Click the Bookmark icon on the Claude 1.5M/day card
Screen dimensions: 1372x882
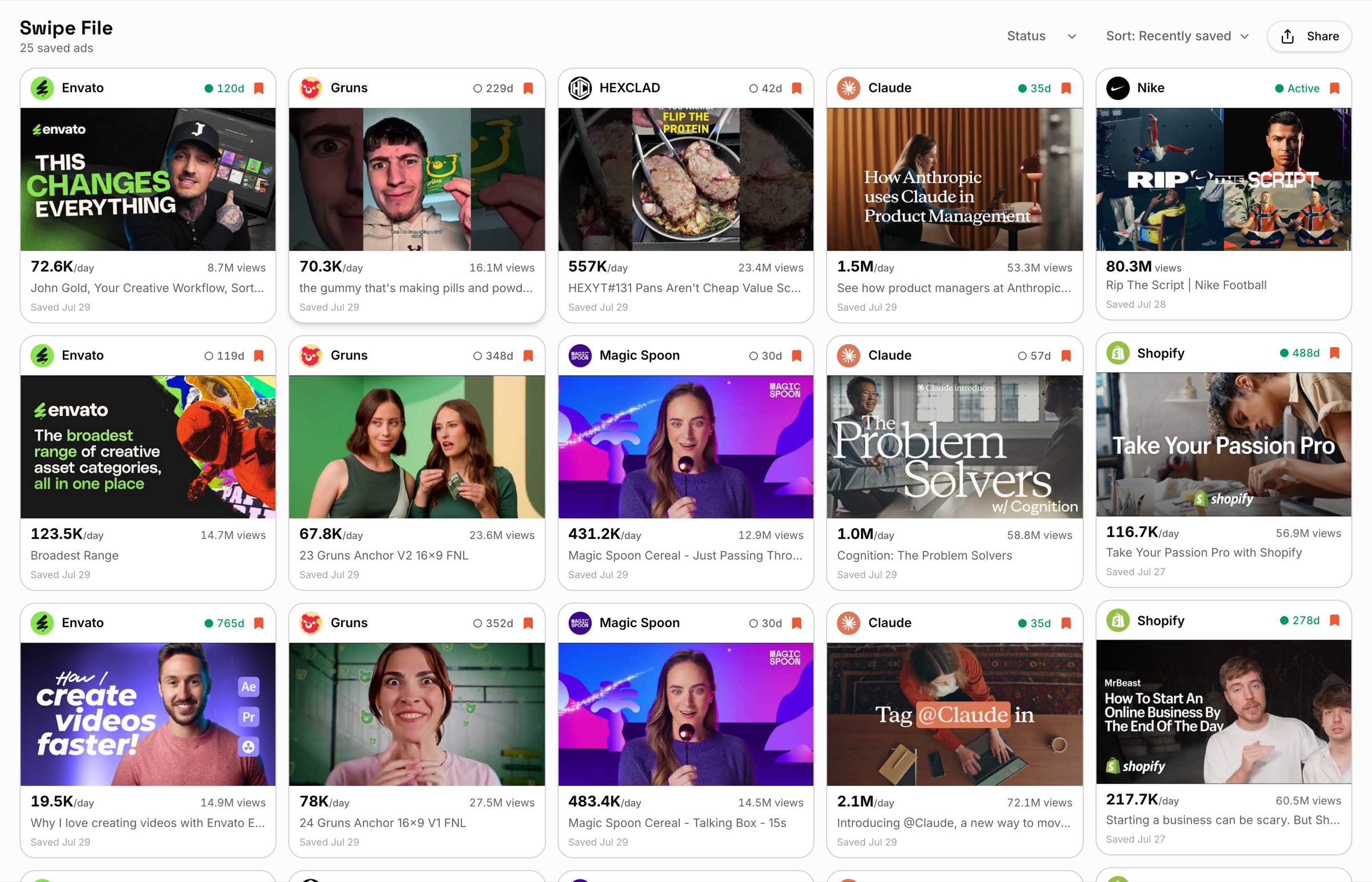point(1066,88)
